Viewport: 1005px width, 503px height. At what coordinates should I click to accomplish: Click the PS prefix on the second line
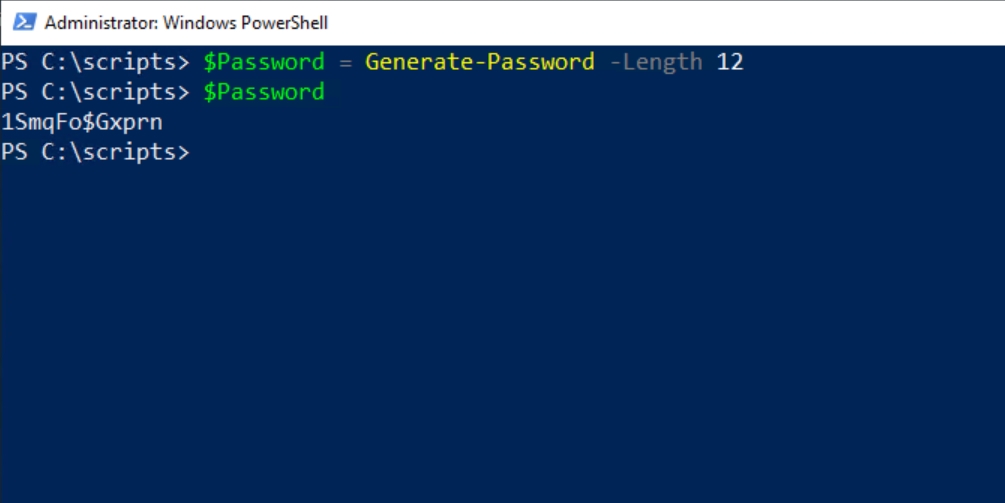click(x=14, y=92)
